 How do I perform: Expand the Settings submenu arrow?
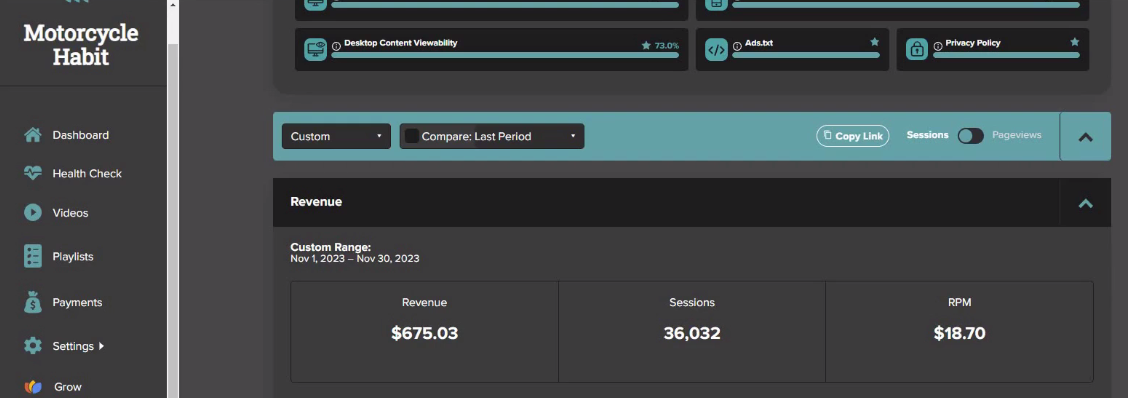tap(101, 345)
